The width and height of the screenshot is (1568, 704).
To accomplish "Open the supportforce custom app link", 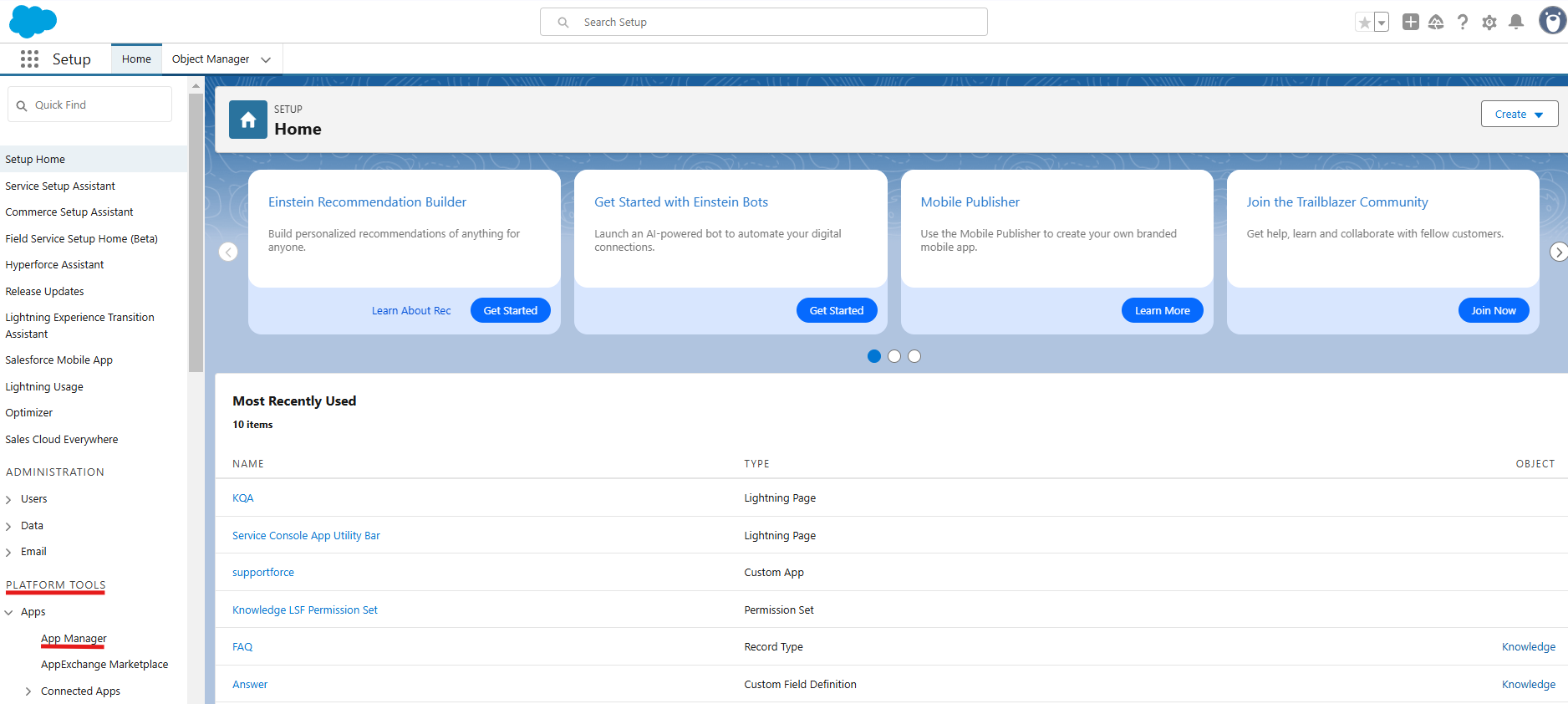I will (x=263, y=573).
